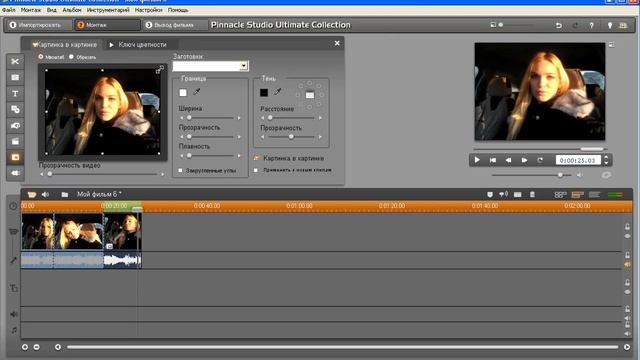Click the player full-screen icon beside preview
Viewport: 640px width, 360px height.
click(611, 44)
